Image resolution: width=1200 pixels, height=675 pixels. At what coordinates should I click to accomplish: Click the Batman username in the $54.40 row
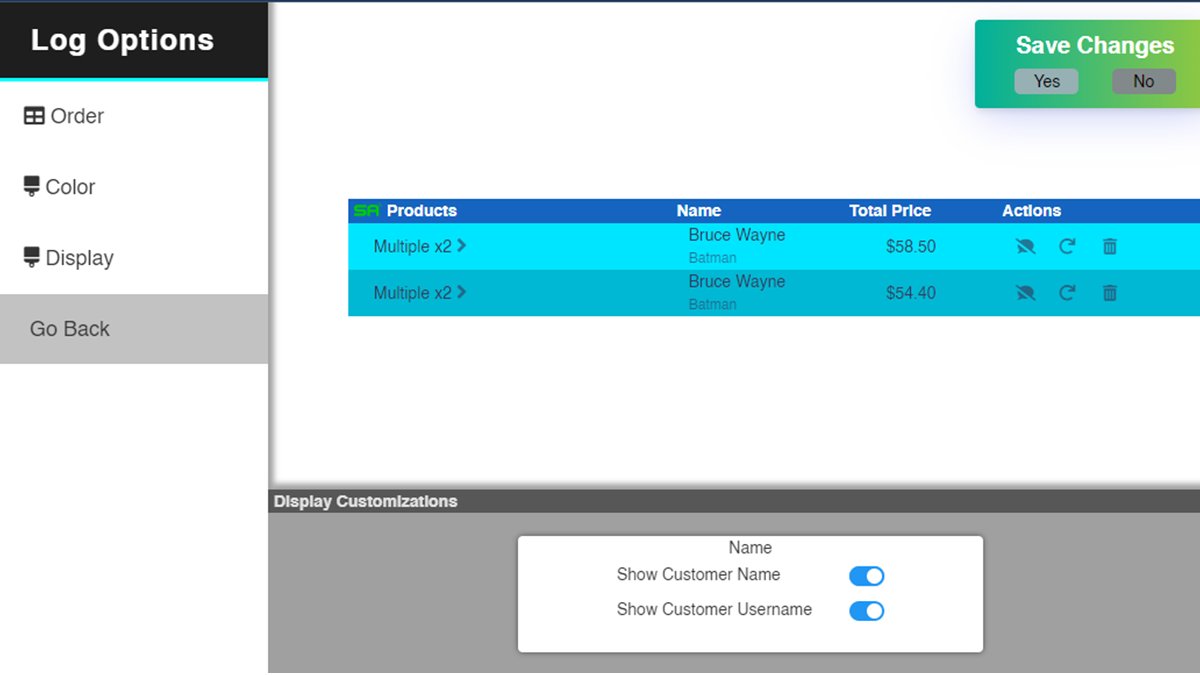(x=713, y=305)
